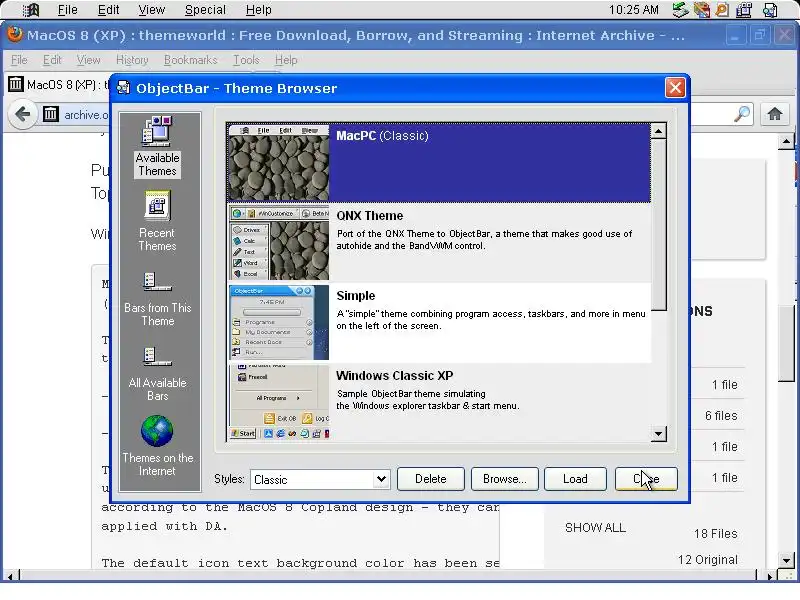Select the QNX Theme thumbnail
Viewport: 800px width, 600px height.
click(x=279, y=243)
